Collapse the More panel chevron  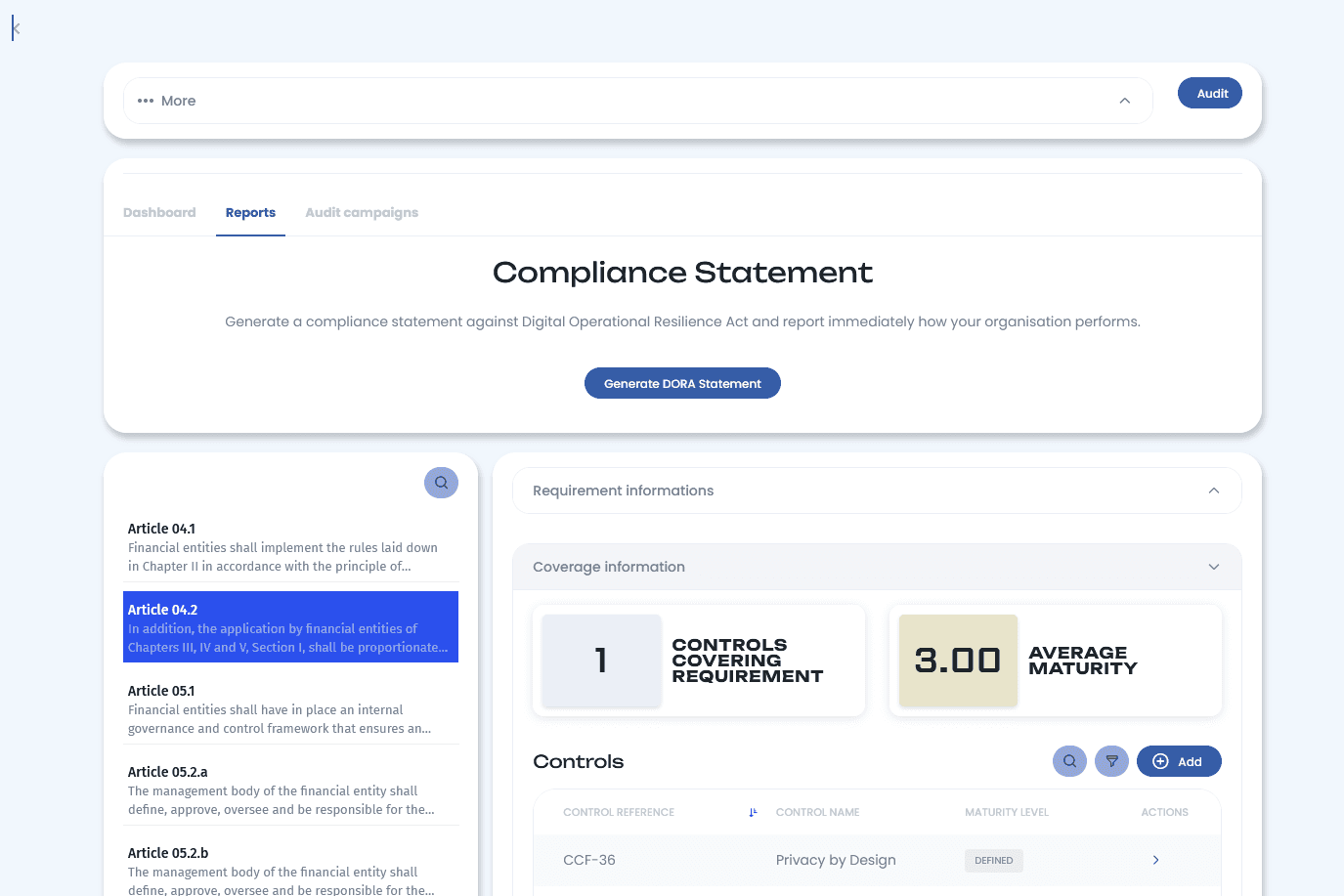1124,101
